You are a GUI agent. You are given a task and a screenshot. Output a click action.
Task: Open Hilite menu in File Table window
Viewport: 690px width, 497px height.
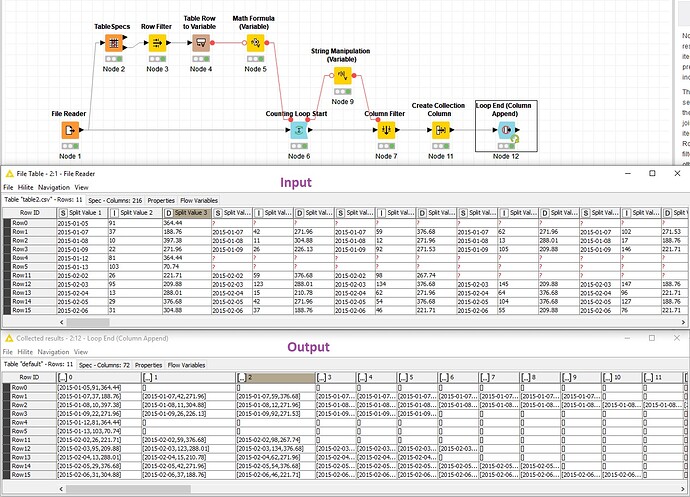[x=25, y=187]
